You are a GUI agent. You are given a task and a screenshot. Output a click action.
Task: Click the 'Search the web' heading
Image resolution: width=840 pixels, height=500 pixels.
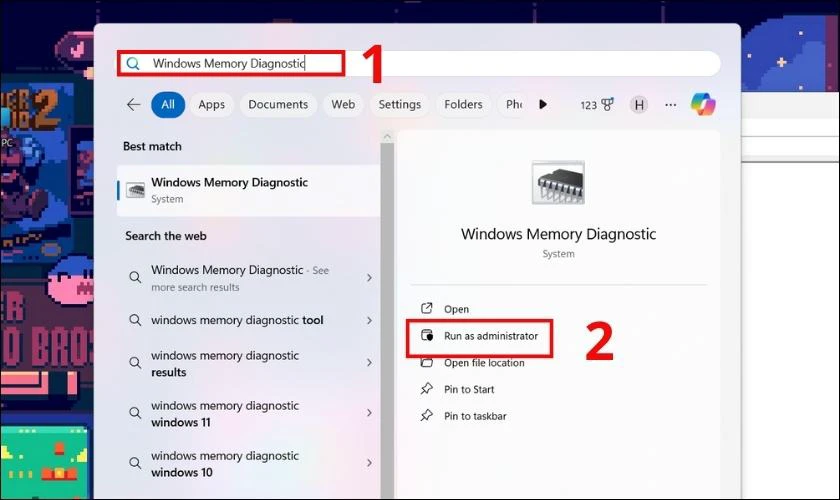[x=166, y=236]
